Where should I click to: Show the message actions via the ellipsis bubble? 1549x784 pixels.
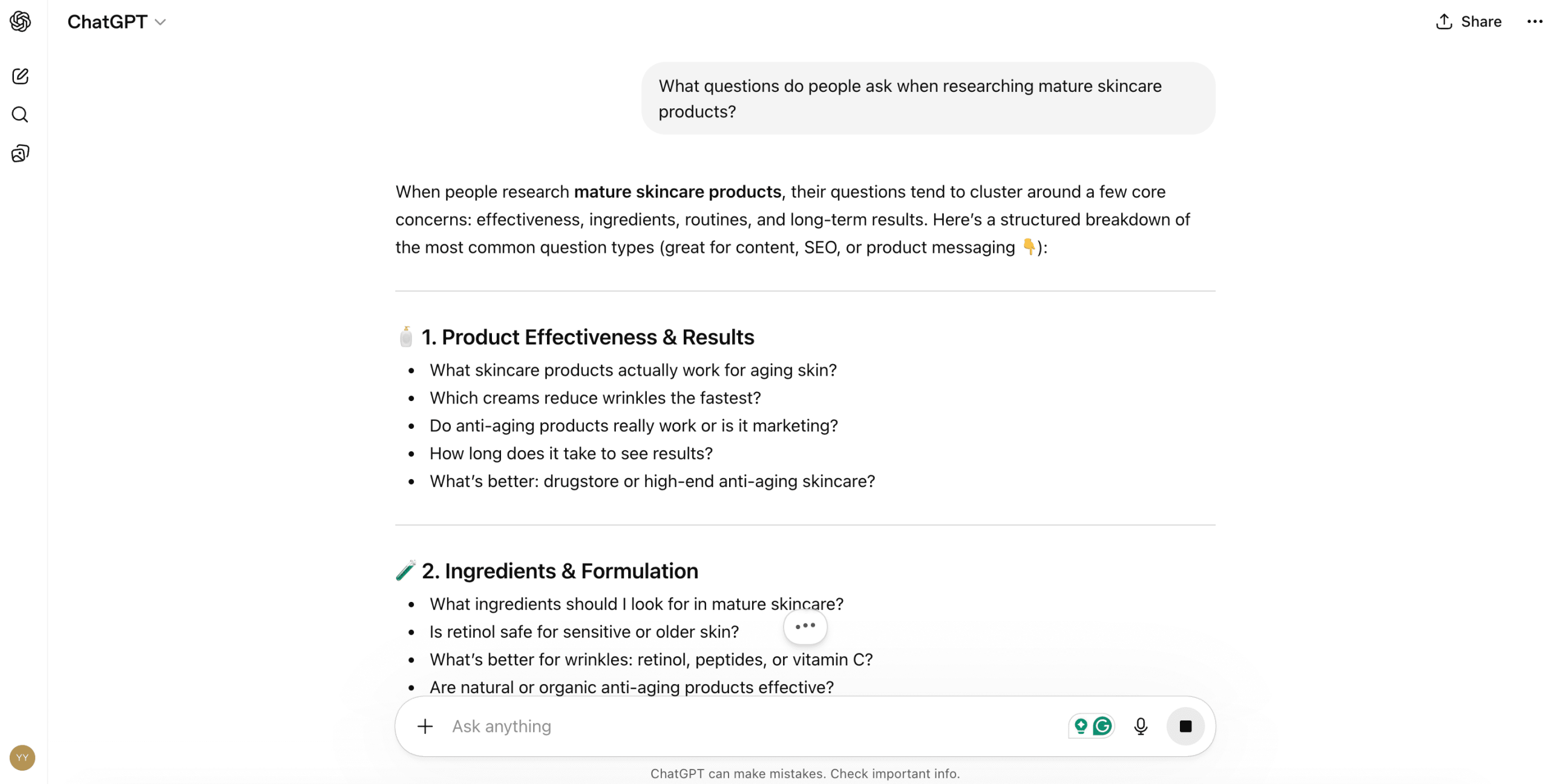click(x=805, y=627)
